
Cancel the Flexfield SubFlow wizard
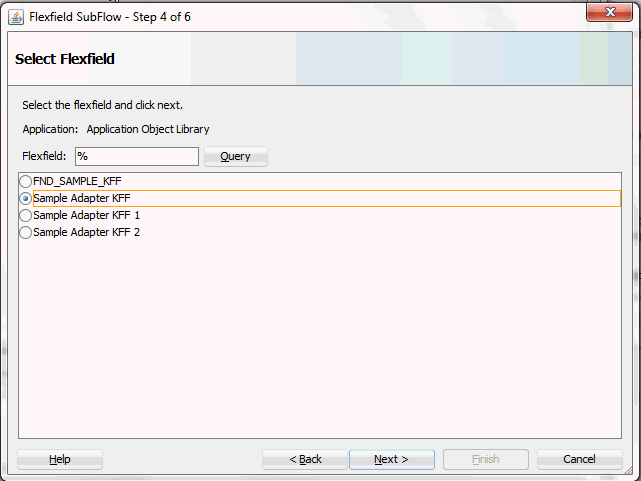click(579, 459)
